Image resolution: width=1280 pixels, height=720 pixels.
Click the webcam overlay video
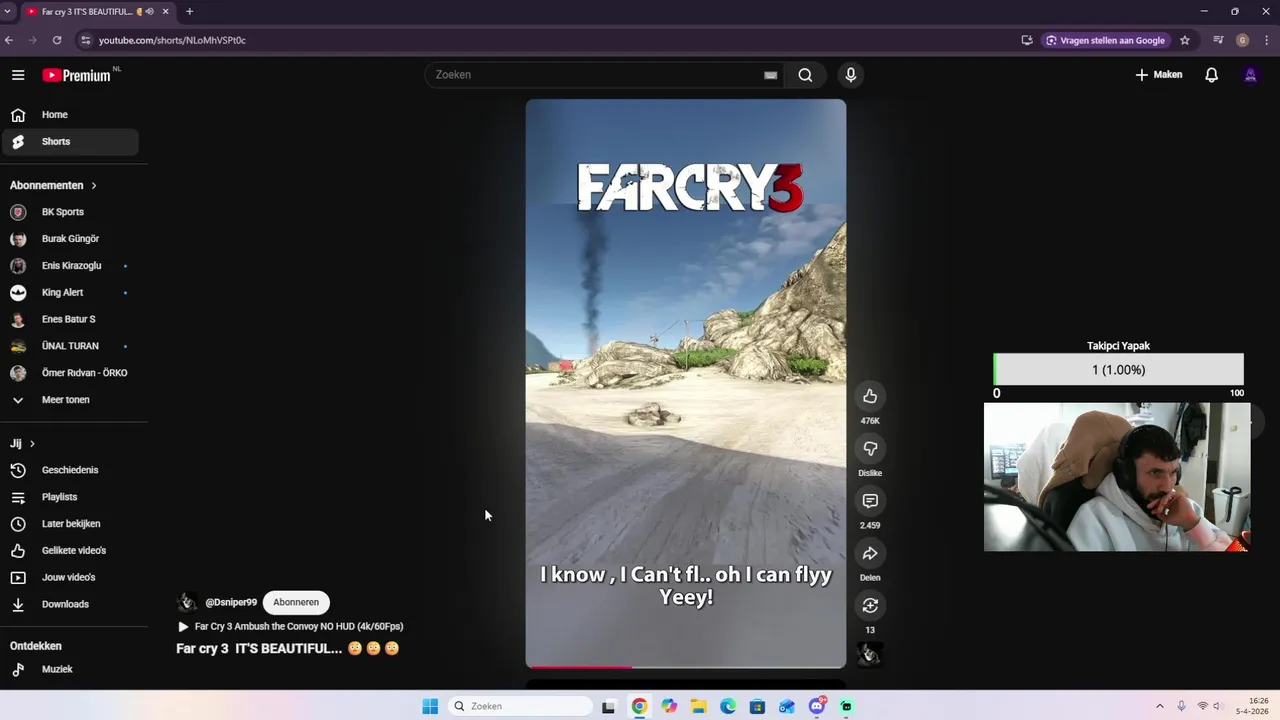(x=1117, y=477)
